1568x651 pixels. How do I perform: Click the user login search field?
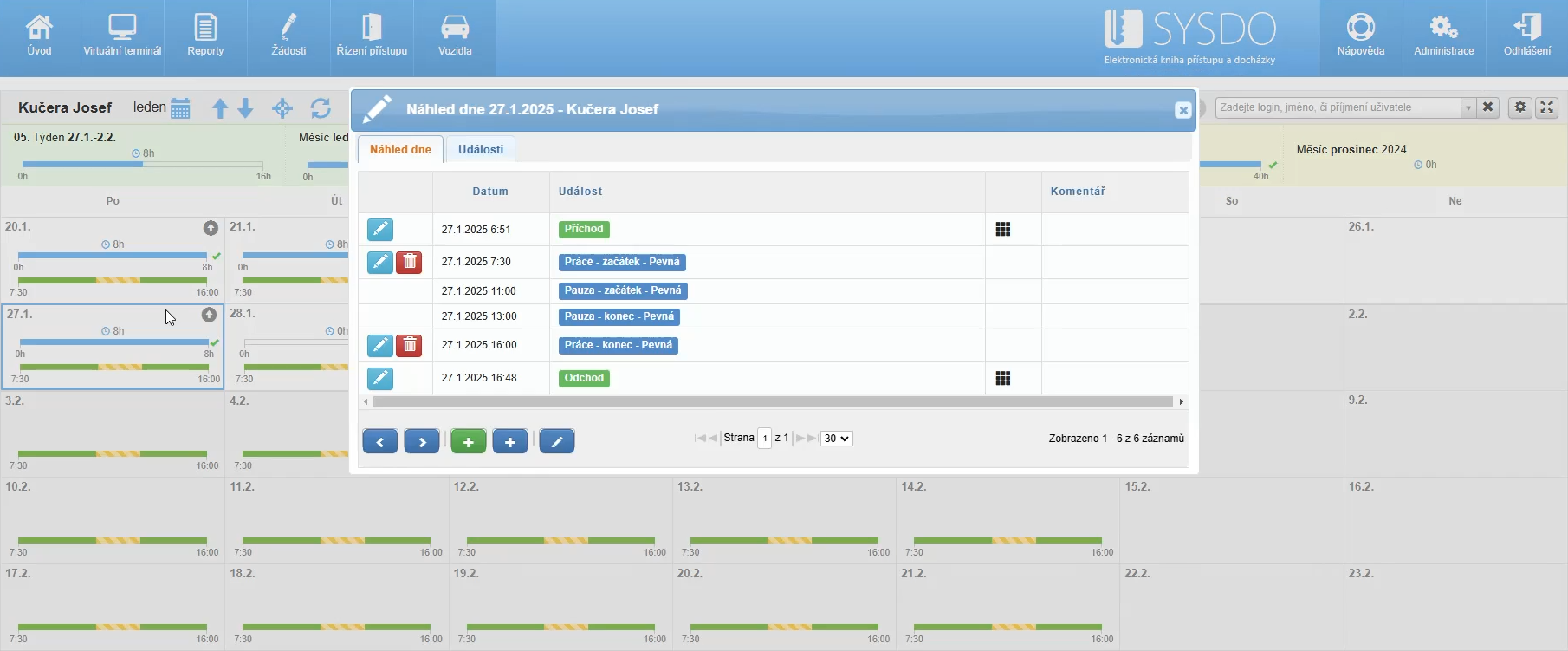(x=1338, y=107)
